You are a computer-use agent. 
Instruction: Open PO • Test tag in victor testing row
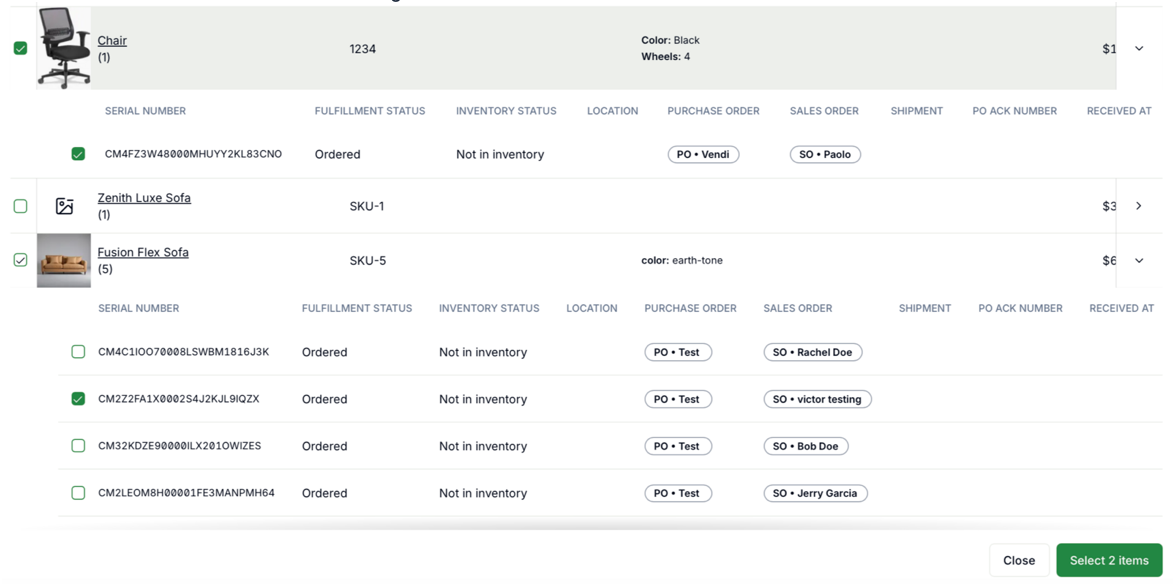pos(678,399)
